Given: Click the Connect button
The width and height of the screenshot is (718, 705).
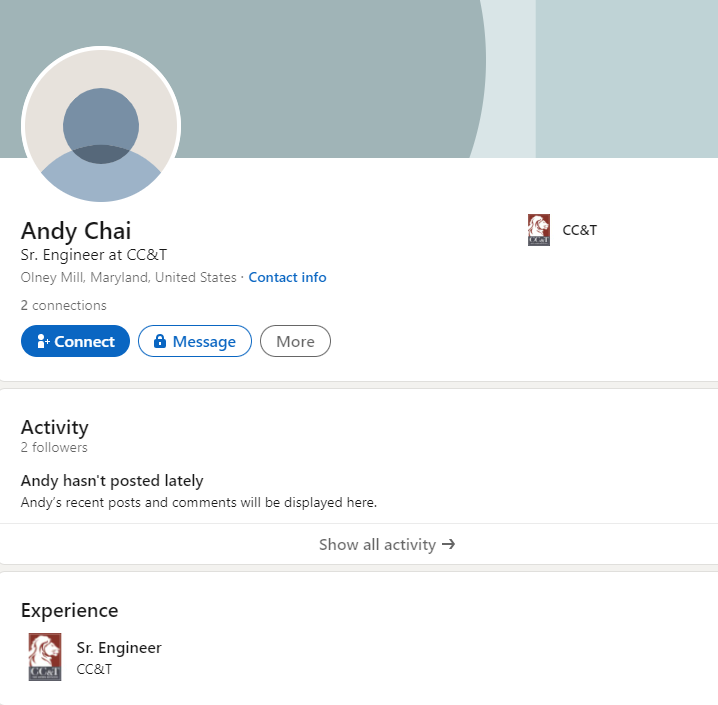Looking at the screenshot, I should (75, 341).
